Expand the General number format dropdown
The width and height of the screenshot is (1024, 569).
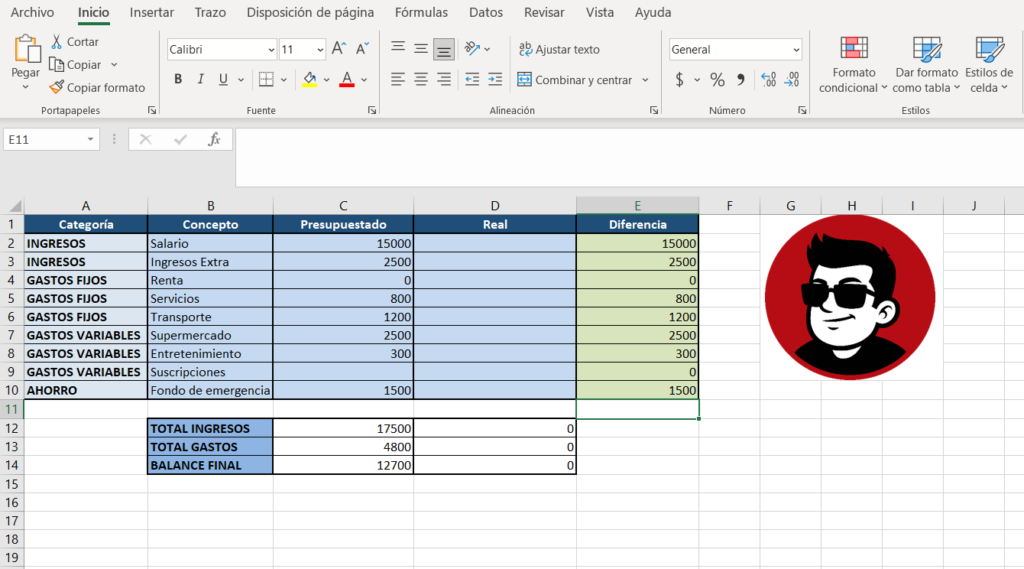coord(796,50)
